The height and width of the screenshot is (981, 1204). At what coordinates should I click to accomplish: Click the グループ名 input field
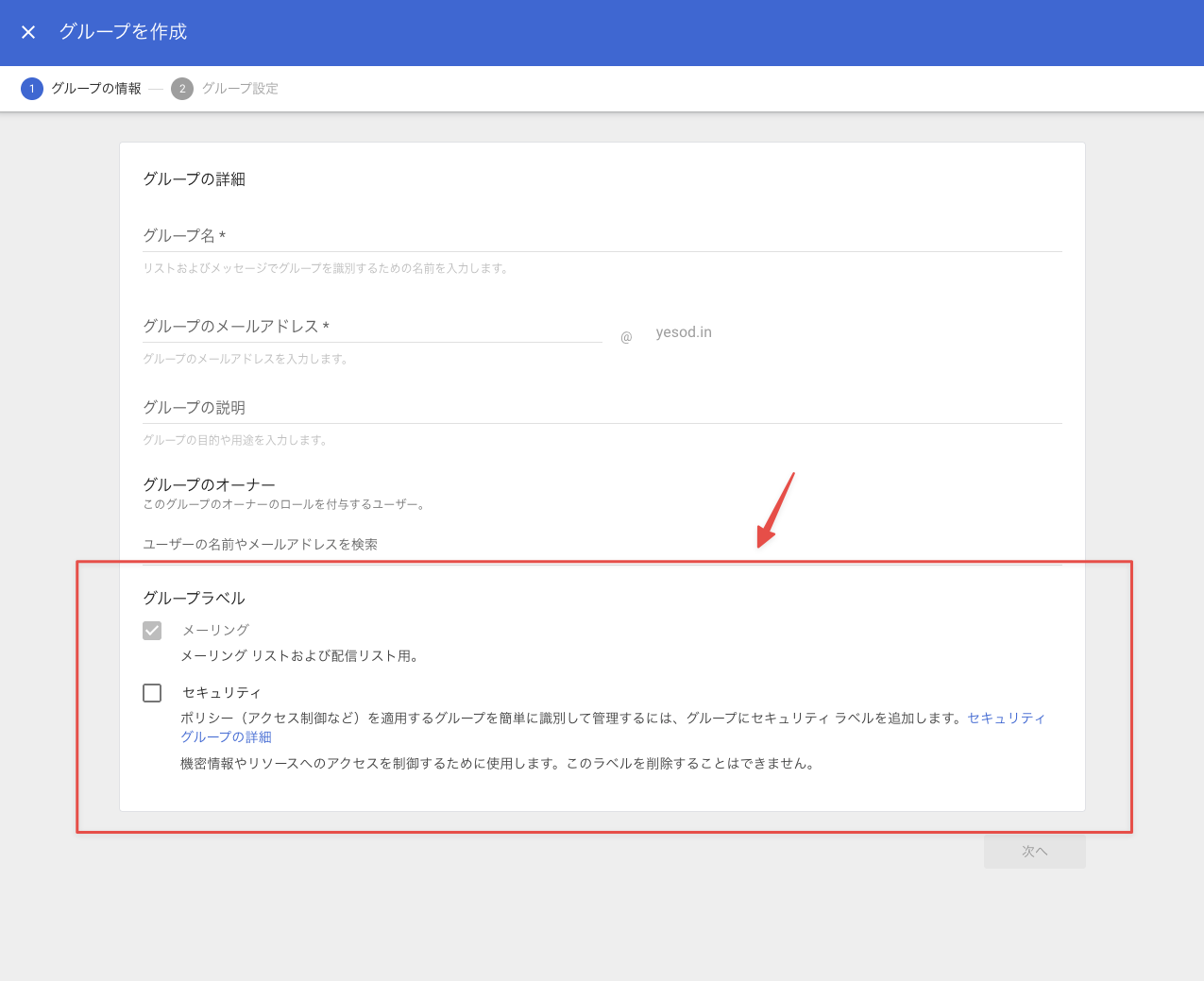[602, 236]
